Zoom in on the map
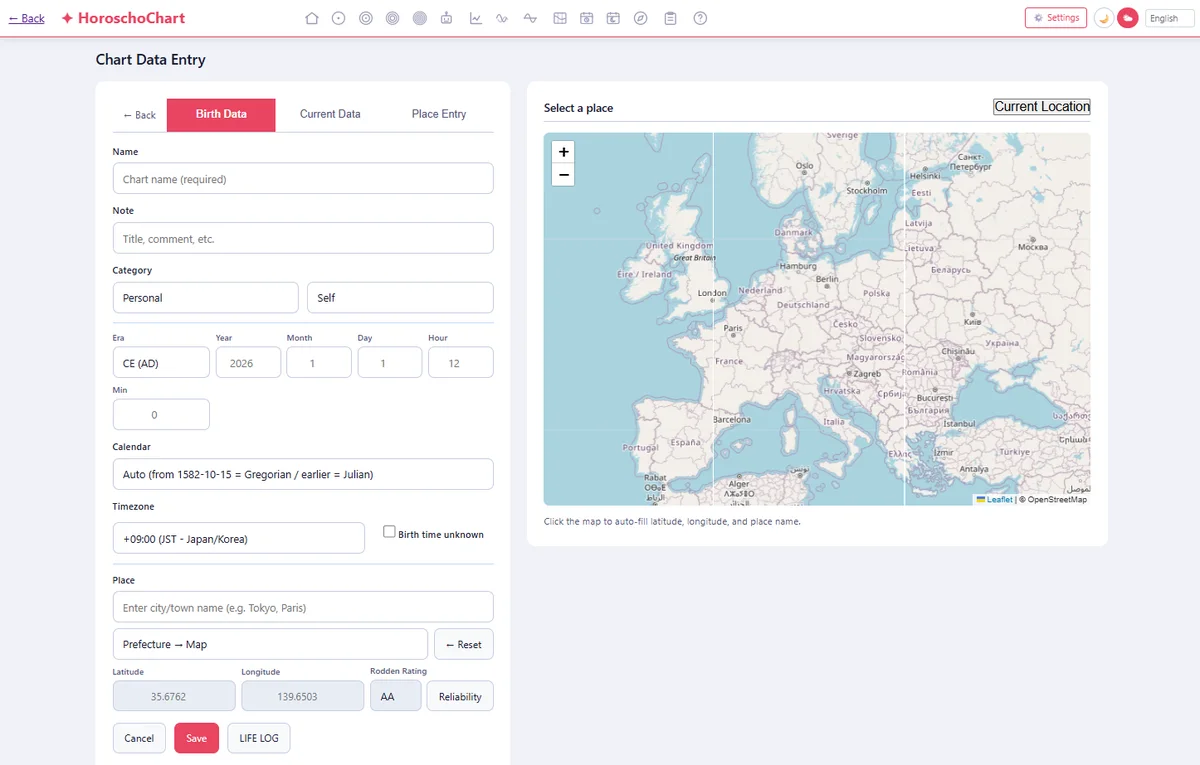The height and width of the screenshot is (765, 1200). pos(564,152)
